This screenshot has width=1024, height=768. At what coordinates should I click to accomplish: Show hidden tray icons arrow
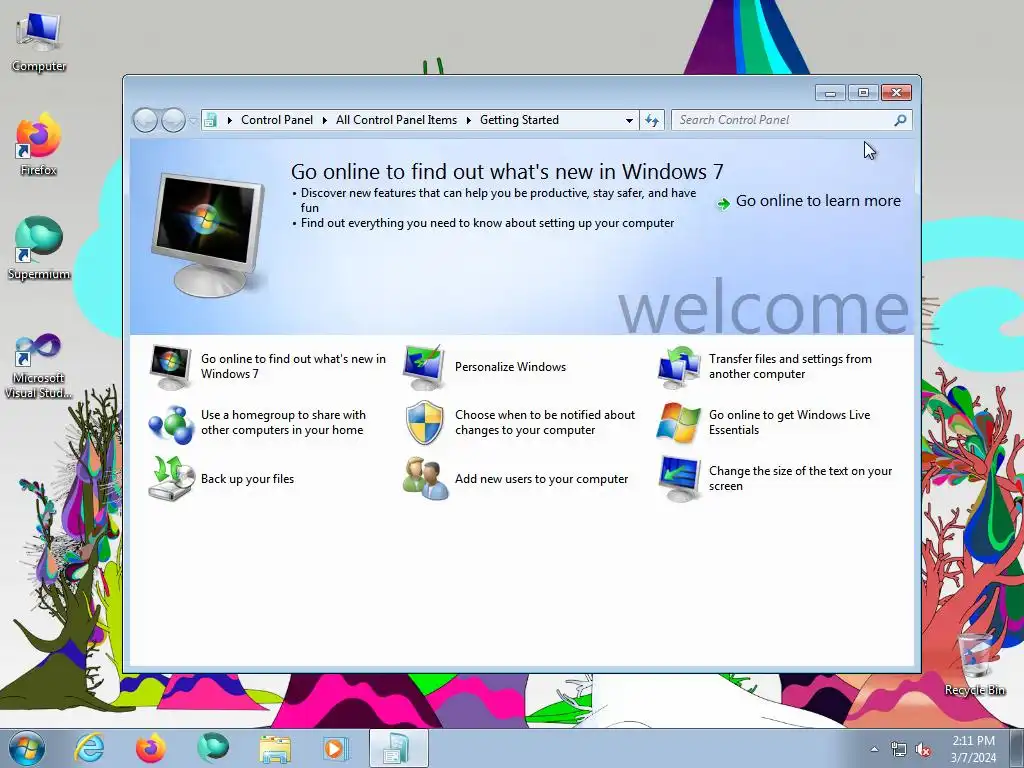click(874, 749)
